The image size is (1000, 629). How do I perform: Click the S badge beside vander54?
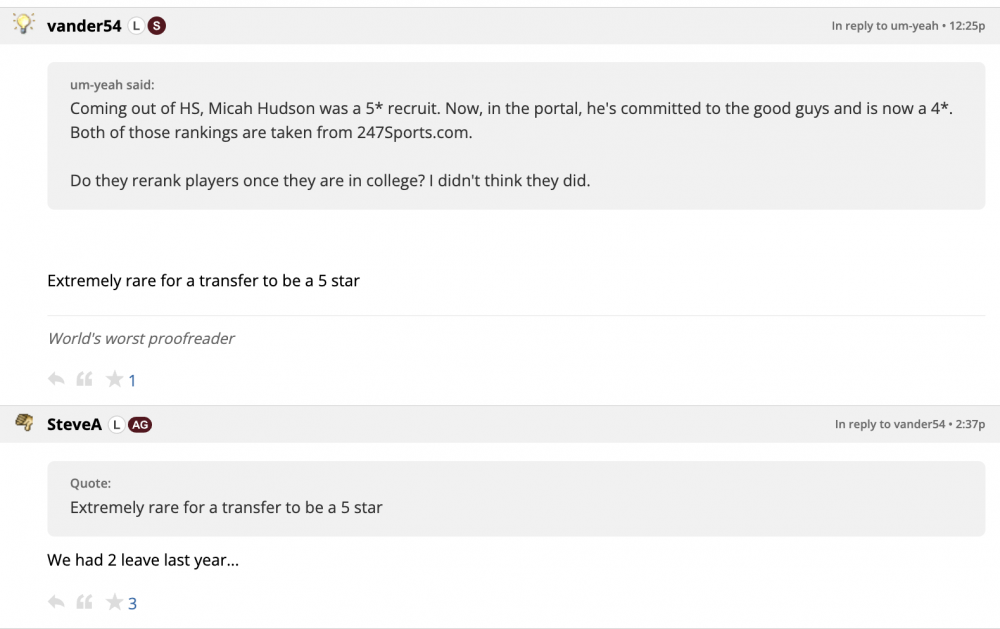[x=157, y=26]
